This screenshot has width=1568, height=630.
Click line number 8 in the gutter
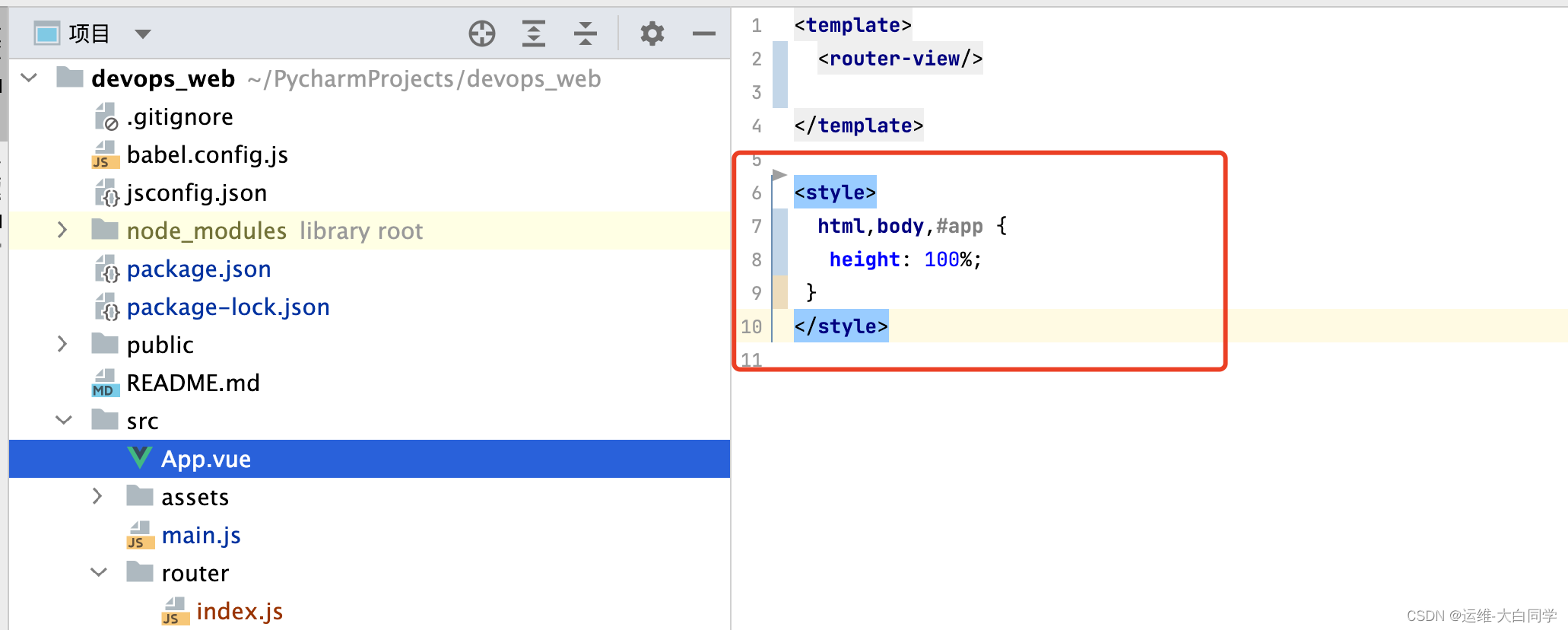pyautogui.click(x=757, y=259)
